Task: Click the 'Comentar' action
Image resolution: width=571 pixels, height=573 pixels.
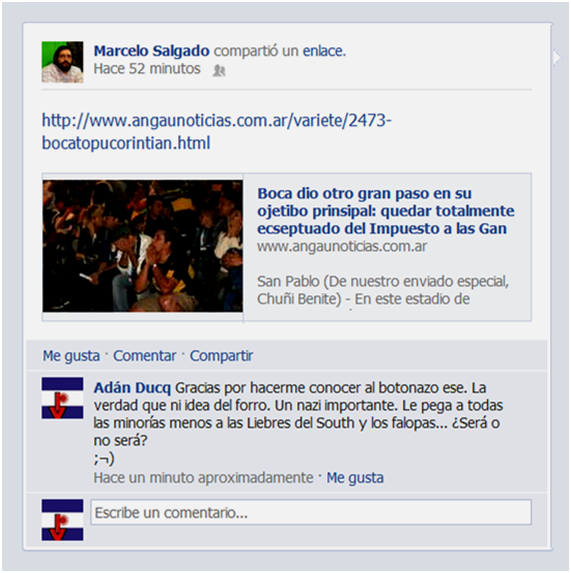Action: [145, 356]
